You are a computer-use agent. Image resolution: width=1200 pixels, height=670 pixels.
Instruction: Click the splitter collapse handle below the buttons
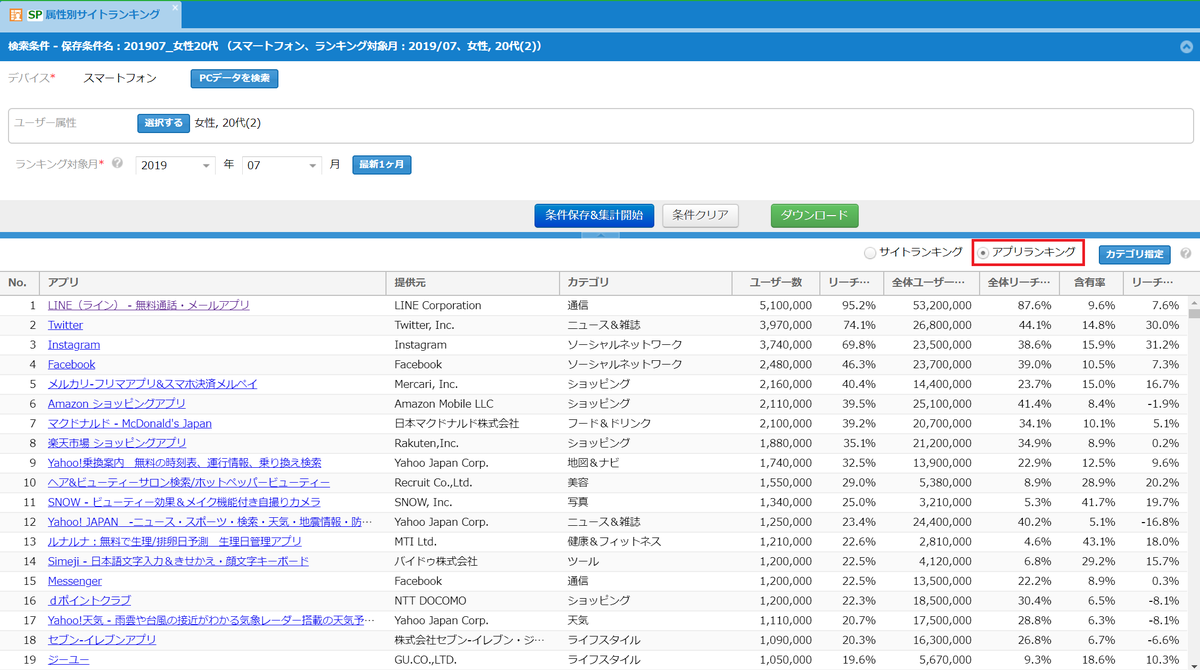pyautogui.click(x=600, y=235)
